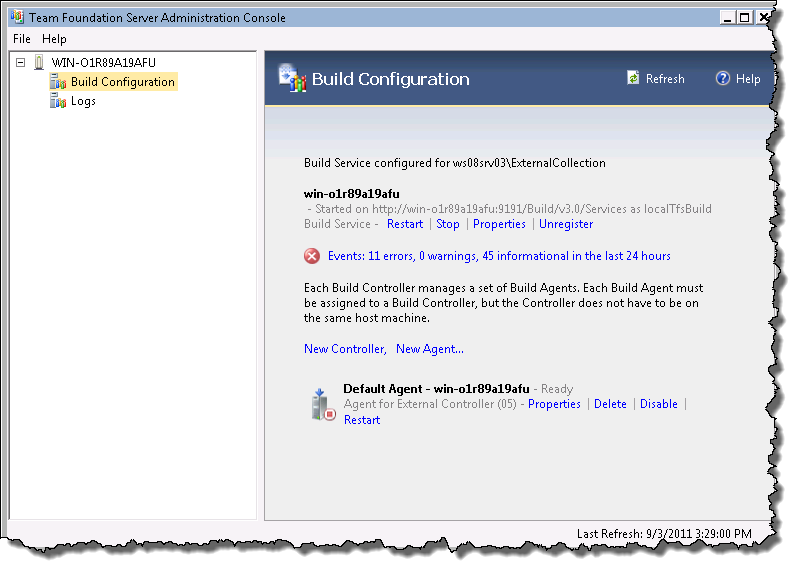Image resolution: width=798 pixels, height=569 pixels.
Task: Click the Logs tree node icon
Action: pos(58,101)
